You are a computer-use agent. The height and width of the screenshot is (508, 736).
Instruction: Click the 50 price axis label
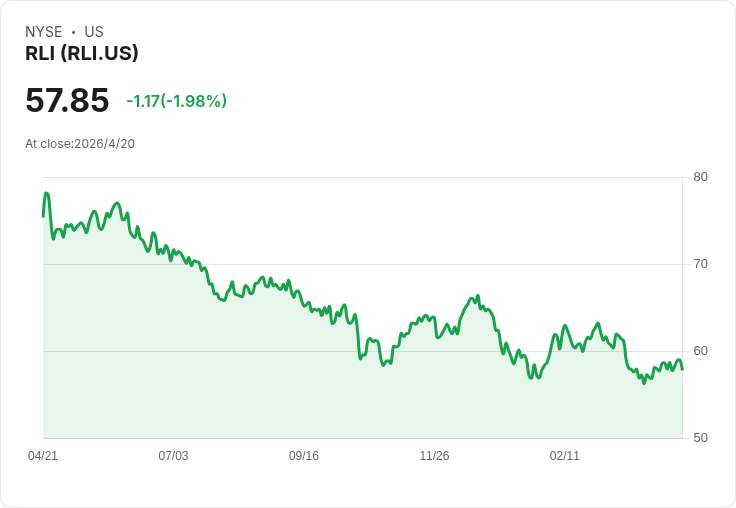coord(700,438)
